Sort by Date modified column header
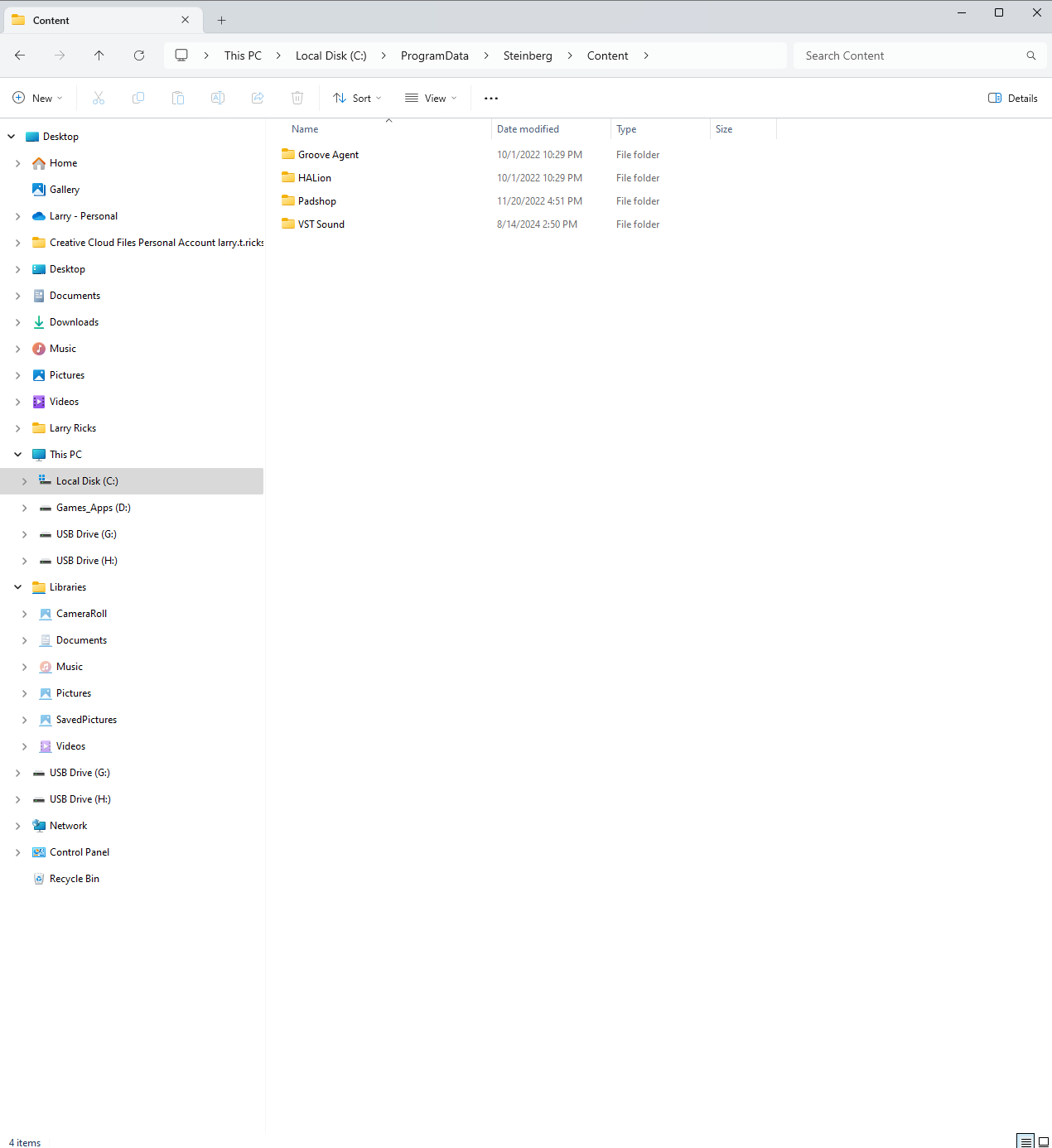This screenshot has width=1052, height=1148. click(551, 129)
